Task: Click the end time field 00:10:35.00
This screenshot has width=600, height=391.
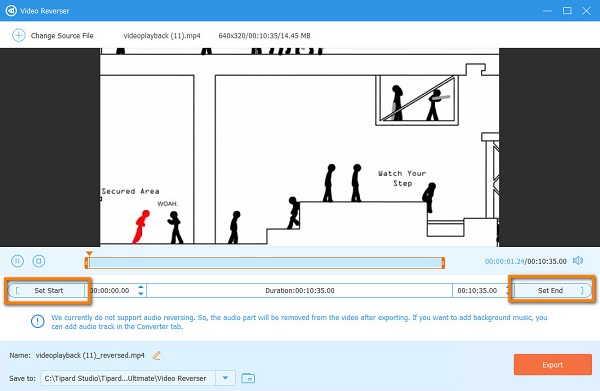Action: [477, 290]
